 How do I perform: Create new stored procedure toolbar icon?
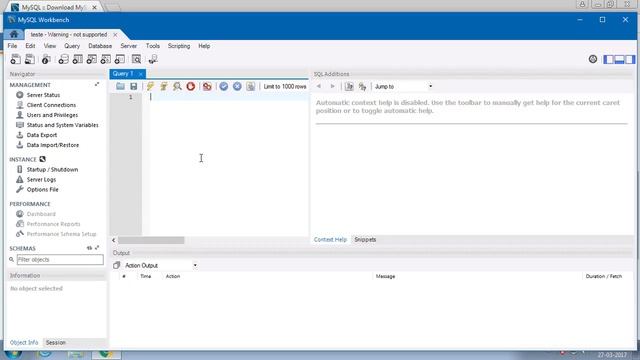pos(106,59)
